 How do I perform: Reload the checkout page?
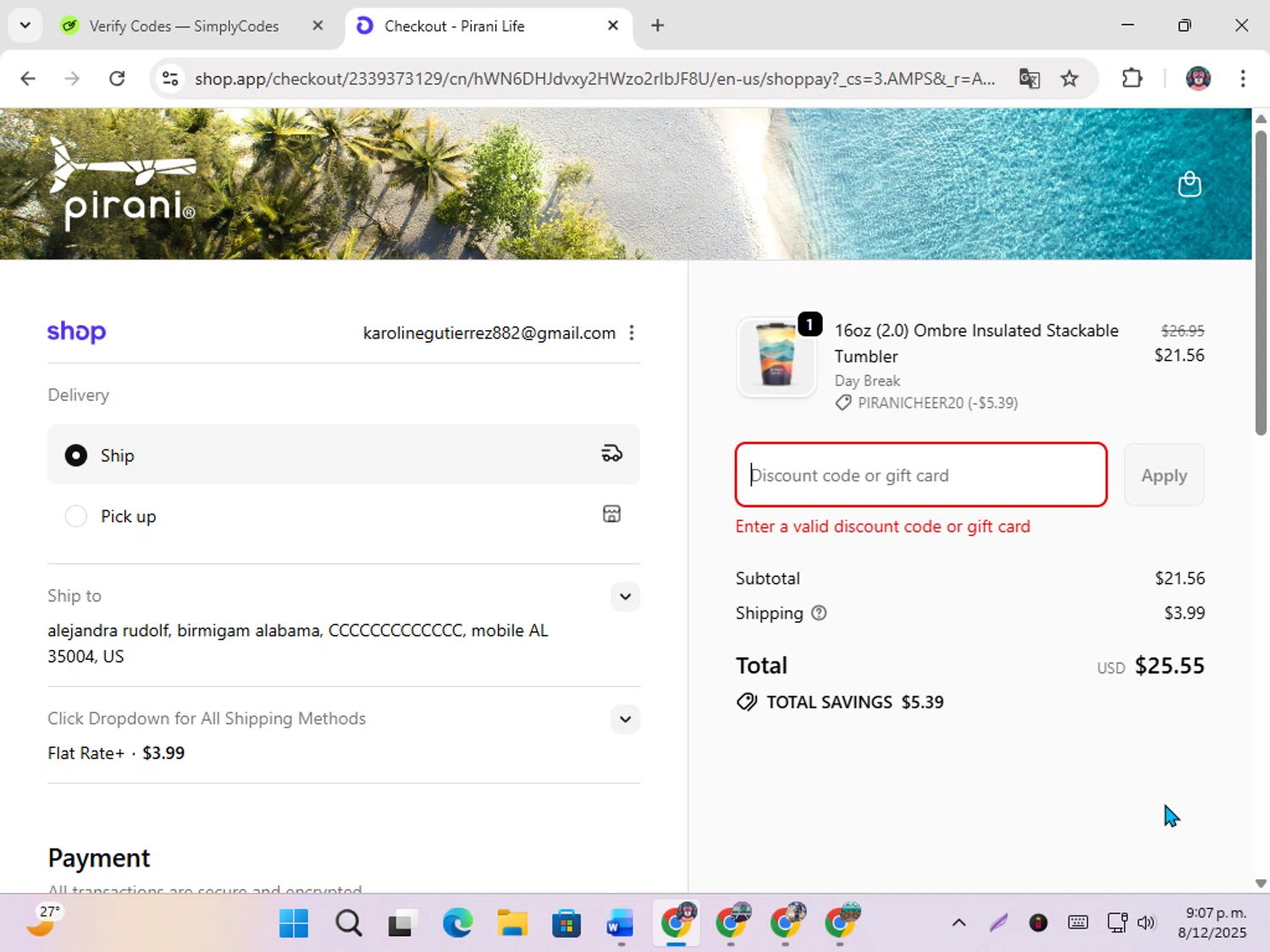pyautogui.click(x=117, y=79)
